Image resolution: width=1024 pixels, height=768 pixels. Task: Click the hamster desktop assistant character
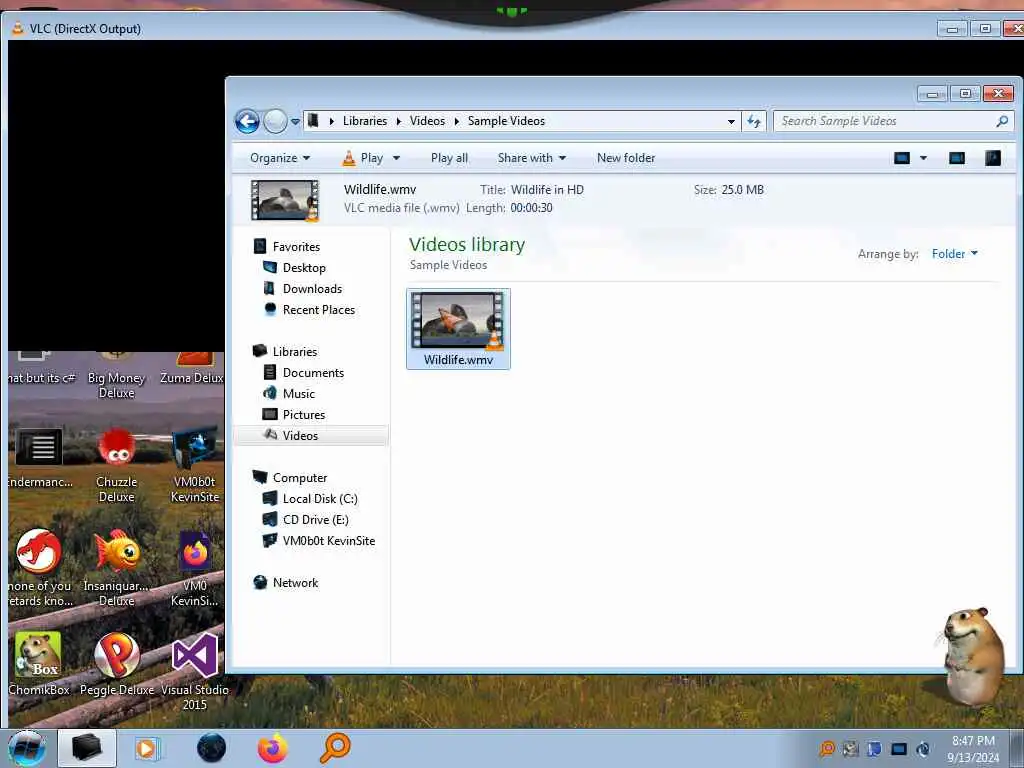tap(972, 656)
